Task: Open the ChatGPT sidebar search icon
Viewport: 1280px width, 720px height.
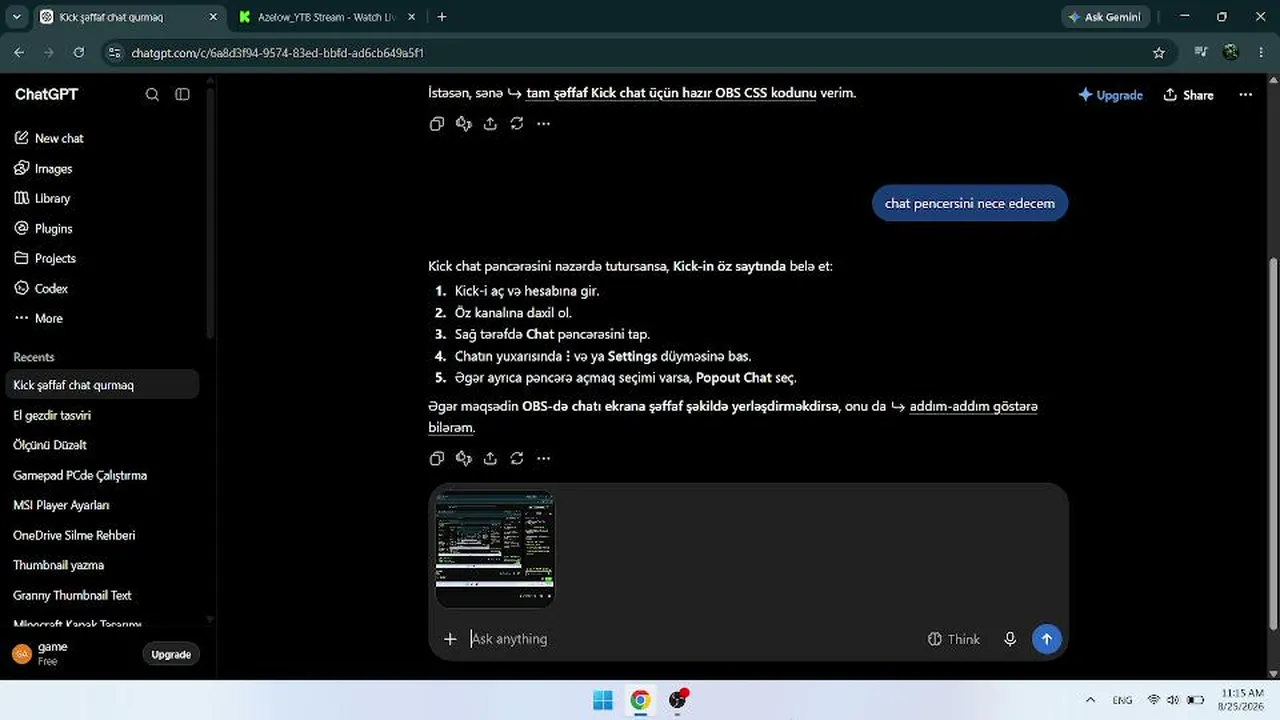Action: click(x=152, y=94)
